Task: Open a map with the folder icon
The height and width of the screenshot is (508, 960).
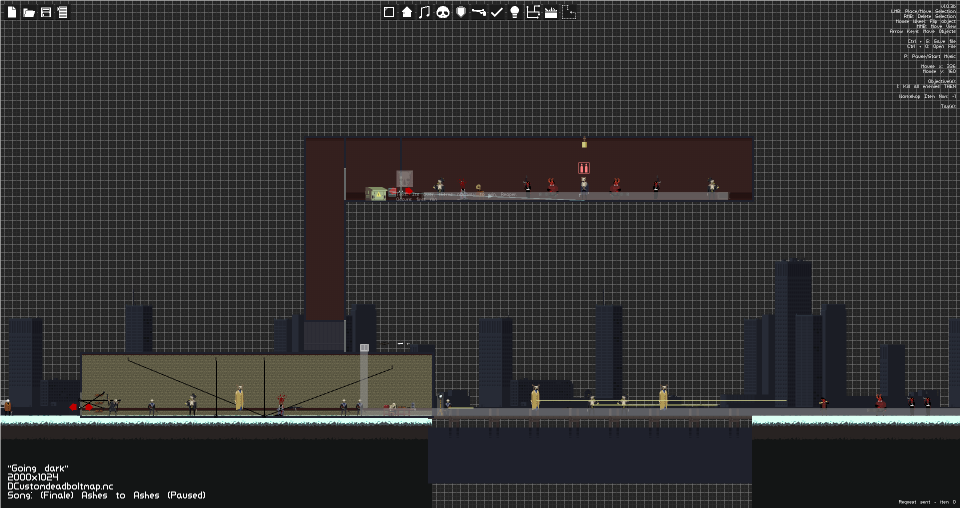Action: 29,12
